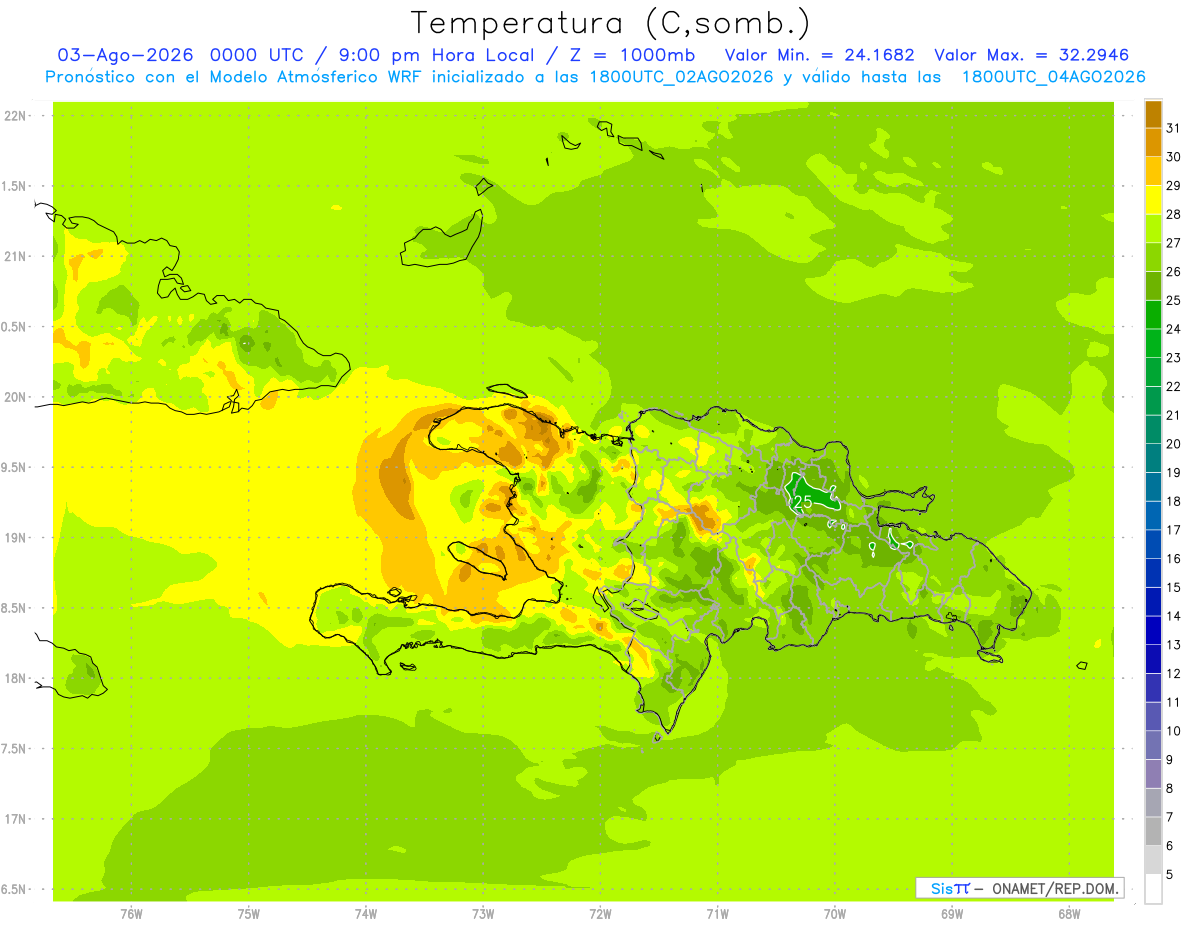Click the orange legend band between 30 and 31
The height and width of the screenshot is (927, 1200).
click(x=1153, y=142)
